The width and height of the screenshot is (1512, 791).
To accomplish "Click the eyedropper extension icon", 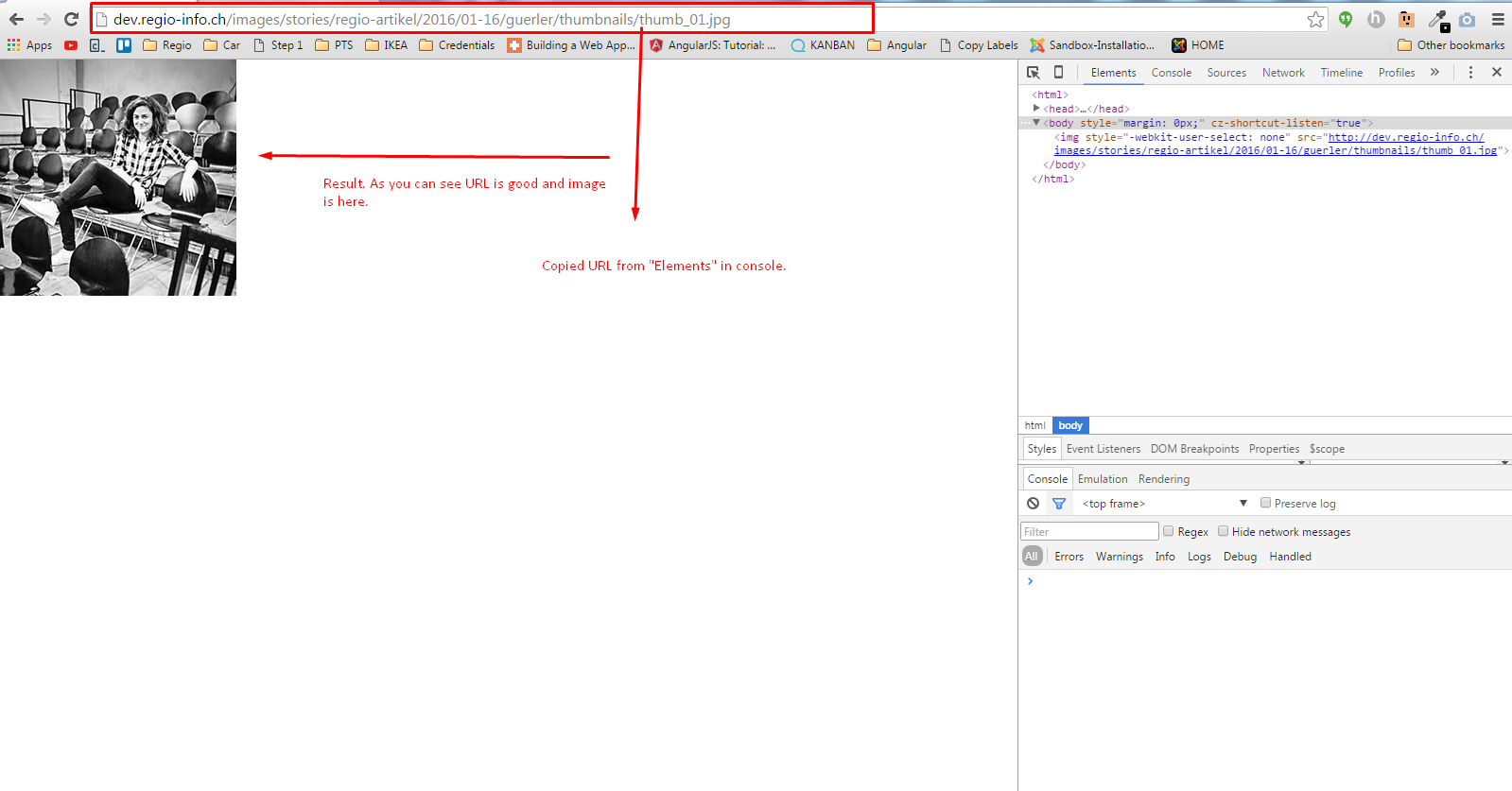I will click(x=1438, y=20).
